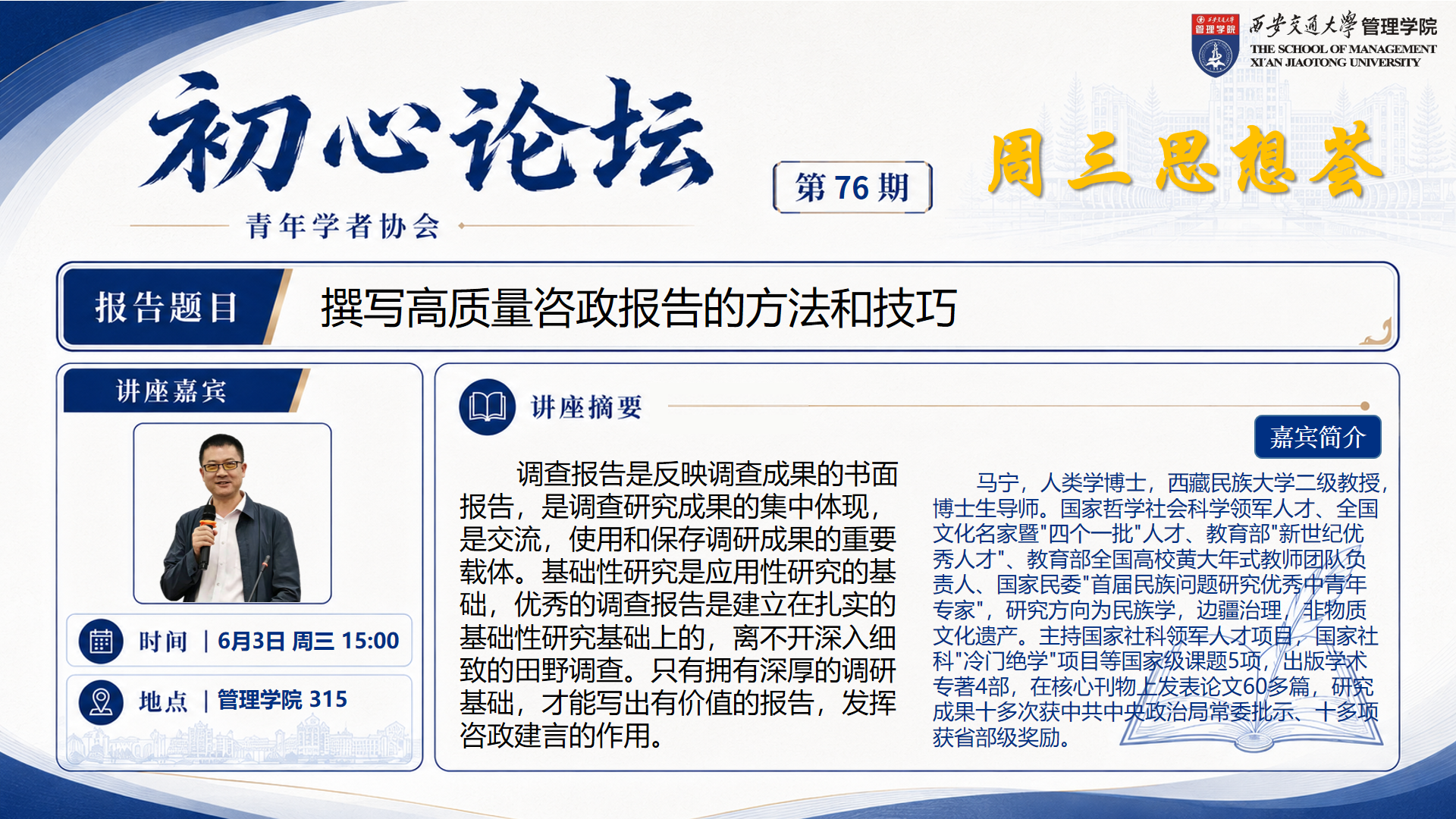Click the 地点 label
Viewport: 1456px width, 819px height.
coord(162,701)
